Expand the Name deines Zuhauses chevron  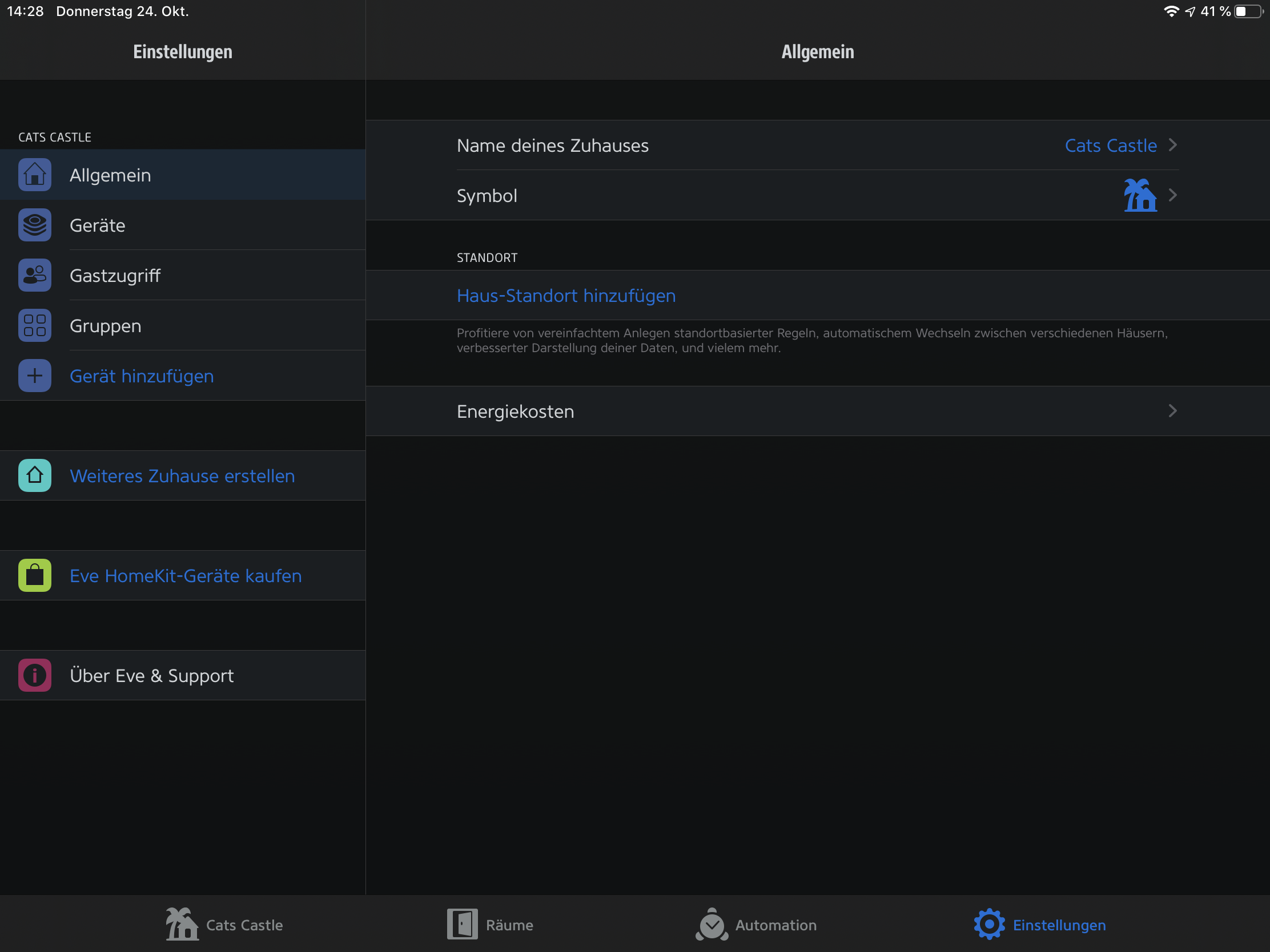coord(1172,145)
